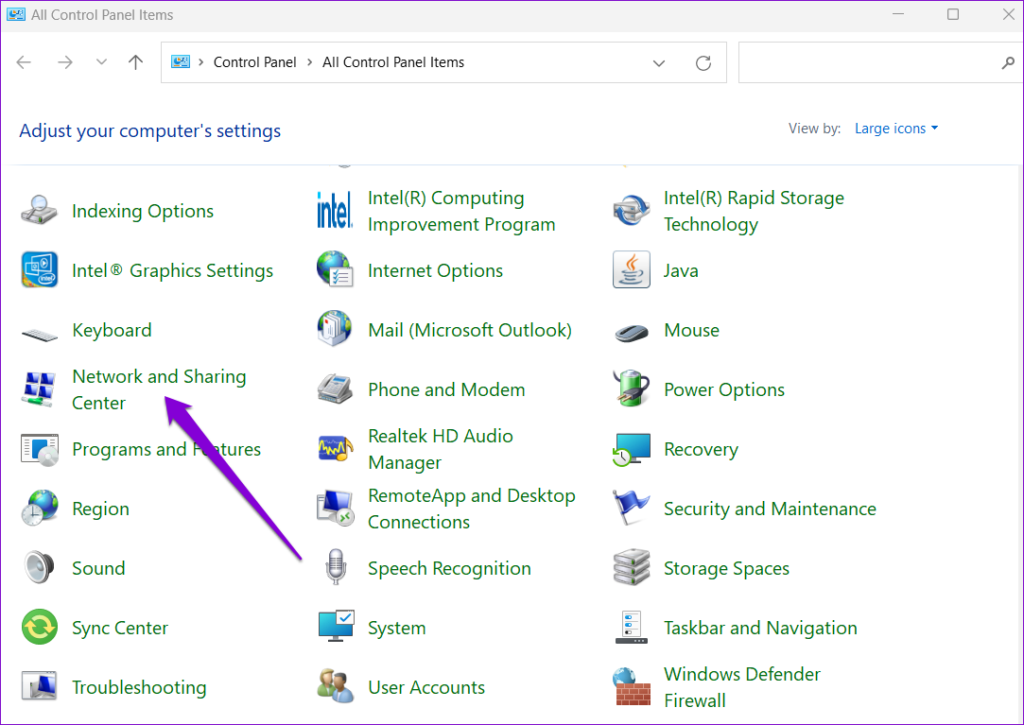Click the Internet Options globe icon
This screenshot has height=725, width=1024.
point(334,270)
